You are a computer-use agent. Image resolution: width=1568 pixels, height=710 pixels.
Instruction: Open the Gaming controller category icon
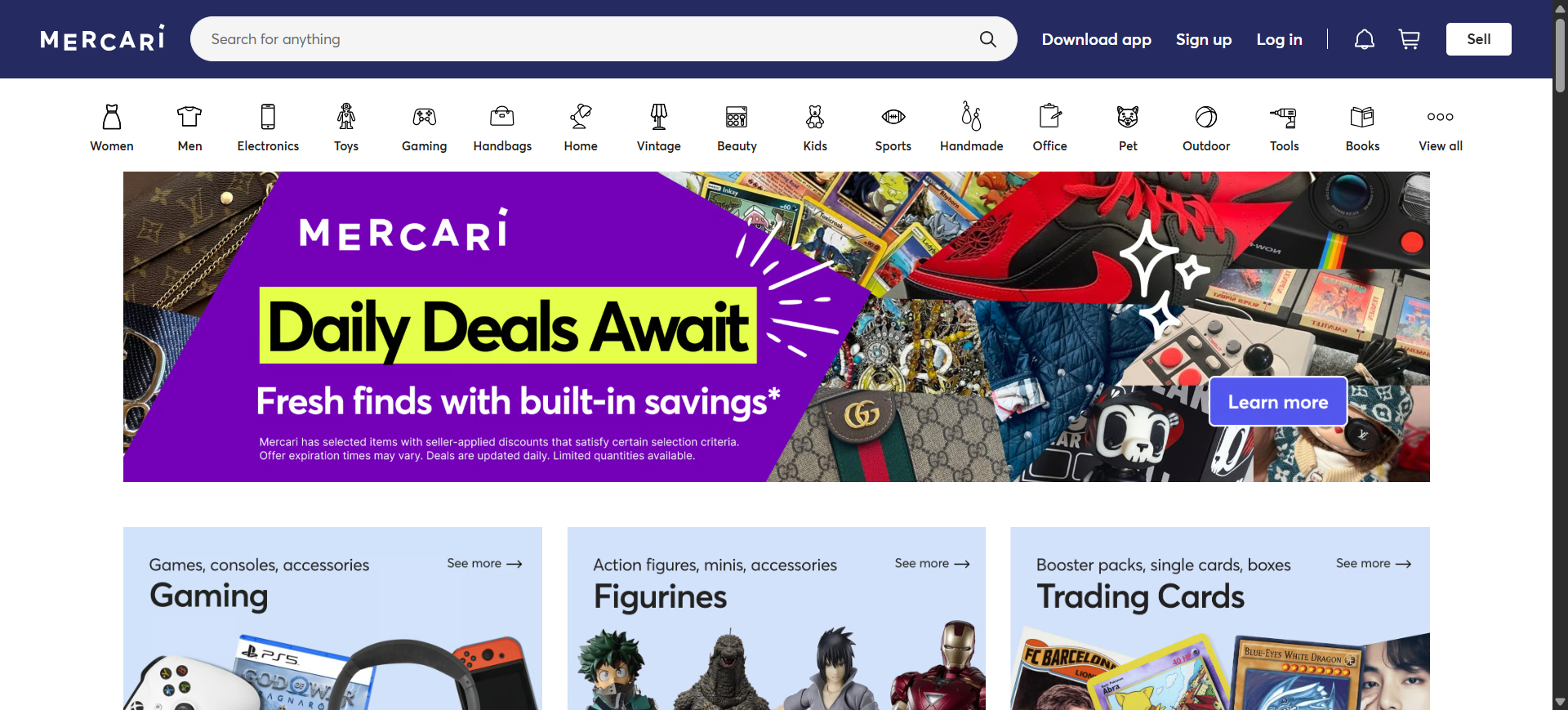424,117
